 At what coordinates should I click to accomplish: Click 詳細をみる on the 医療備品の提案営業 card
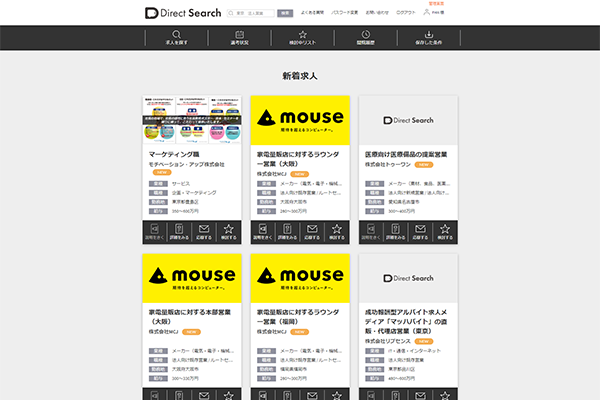396,232
